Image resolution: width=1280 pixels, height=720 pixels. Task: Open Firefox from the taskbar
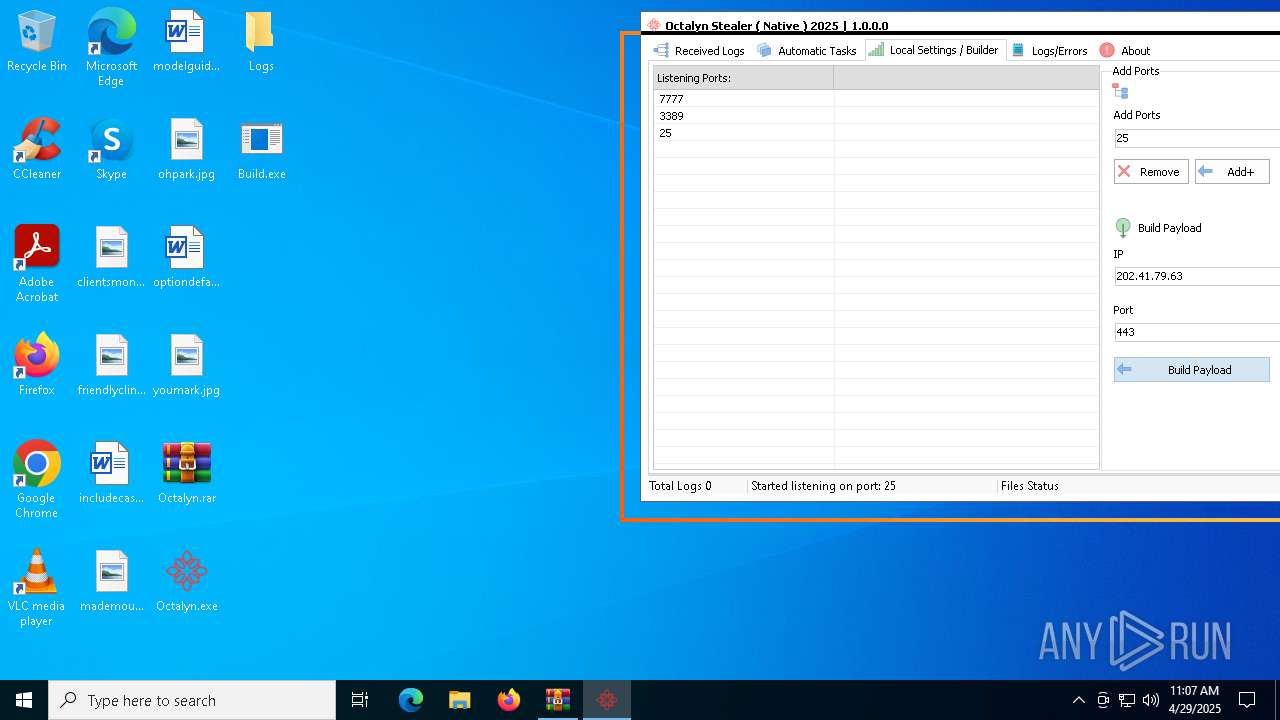[508, 700]
